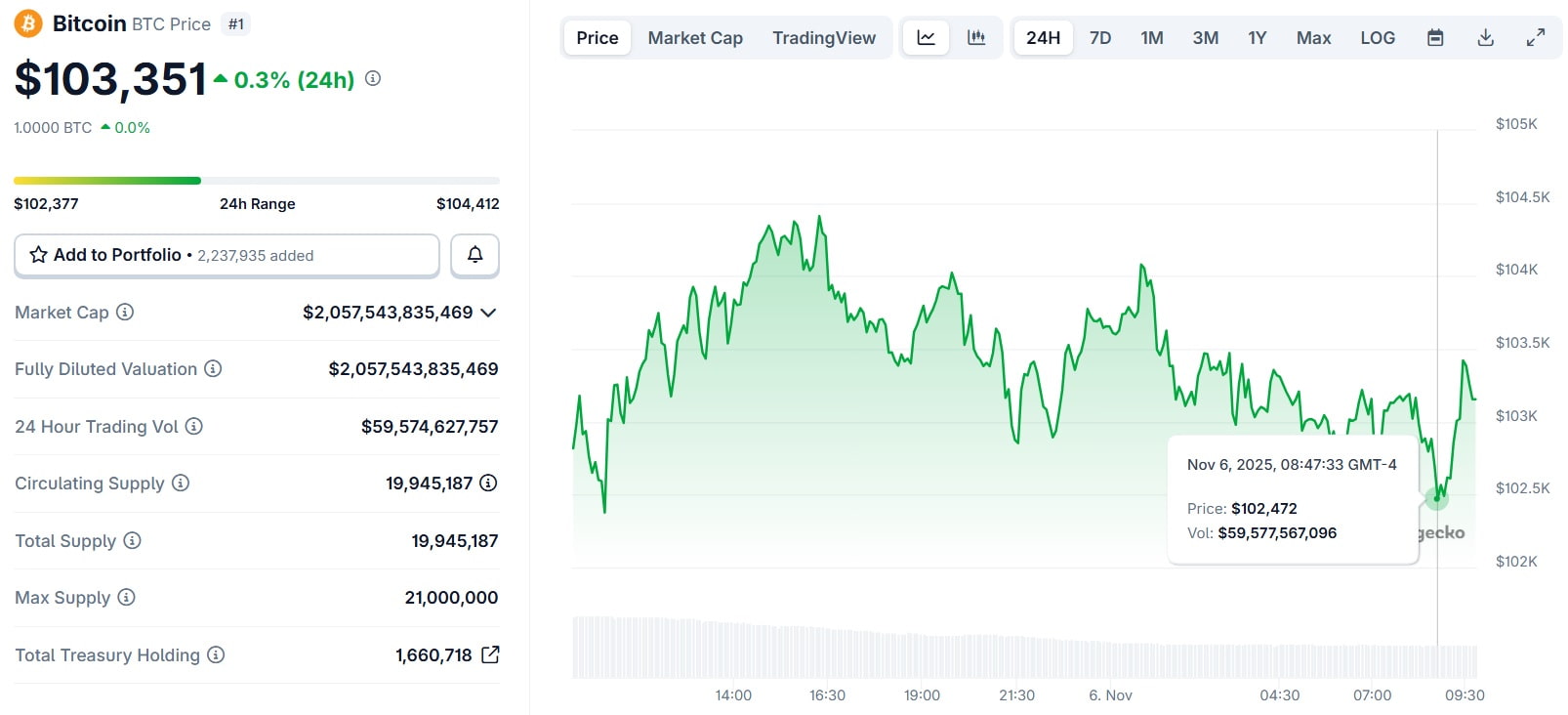
Task: Open the TradingView tab
Action: [x=824, y=38]
